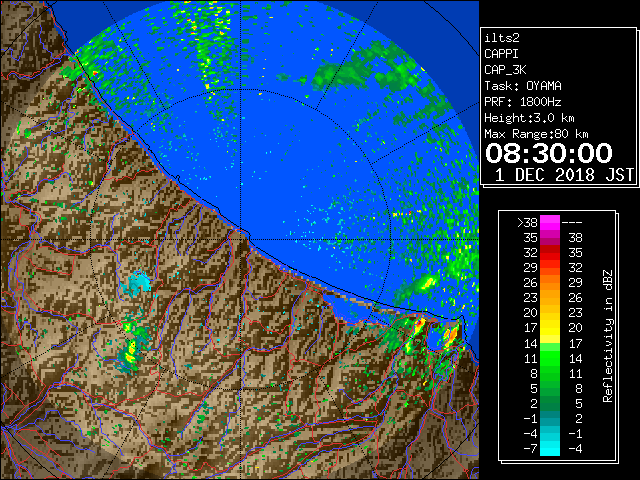Click the bright green 11–14 dBZ swatch
Viewport: 640px width, 480px height.
[550, 358]
